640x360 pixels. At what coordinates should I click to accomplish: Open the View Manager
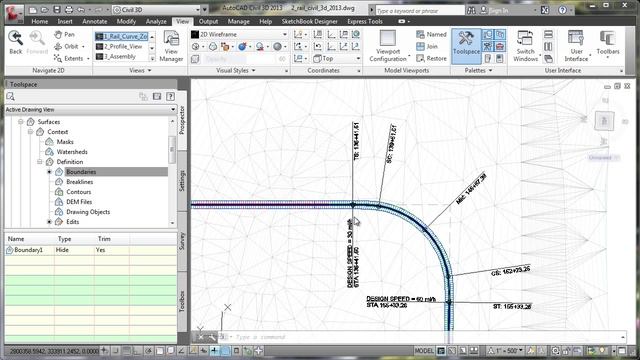pyautogui.click(x=171, y=46)
